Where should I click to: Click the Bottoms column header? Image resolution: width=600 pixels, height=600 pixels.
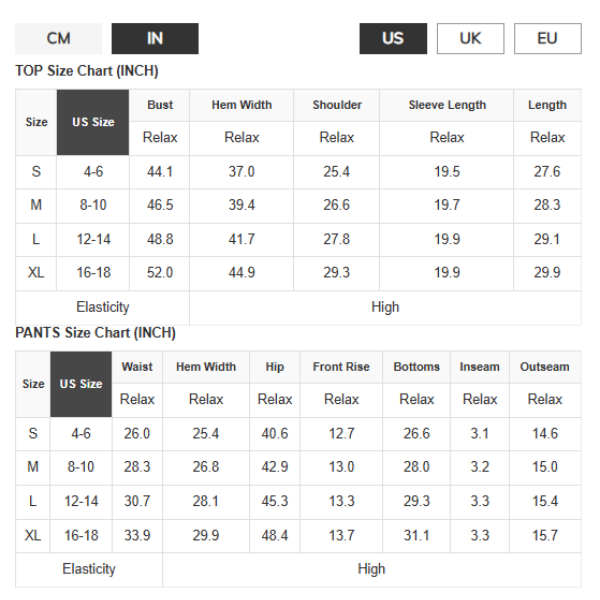coord(416,367)
